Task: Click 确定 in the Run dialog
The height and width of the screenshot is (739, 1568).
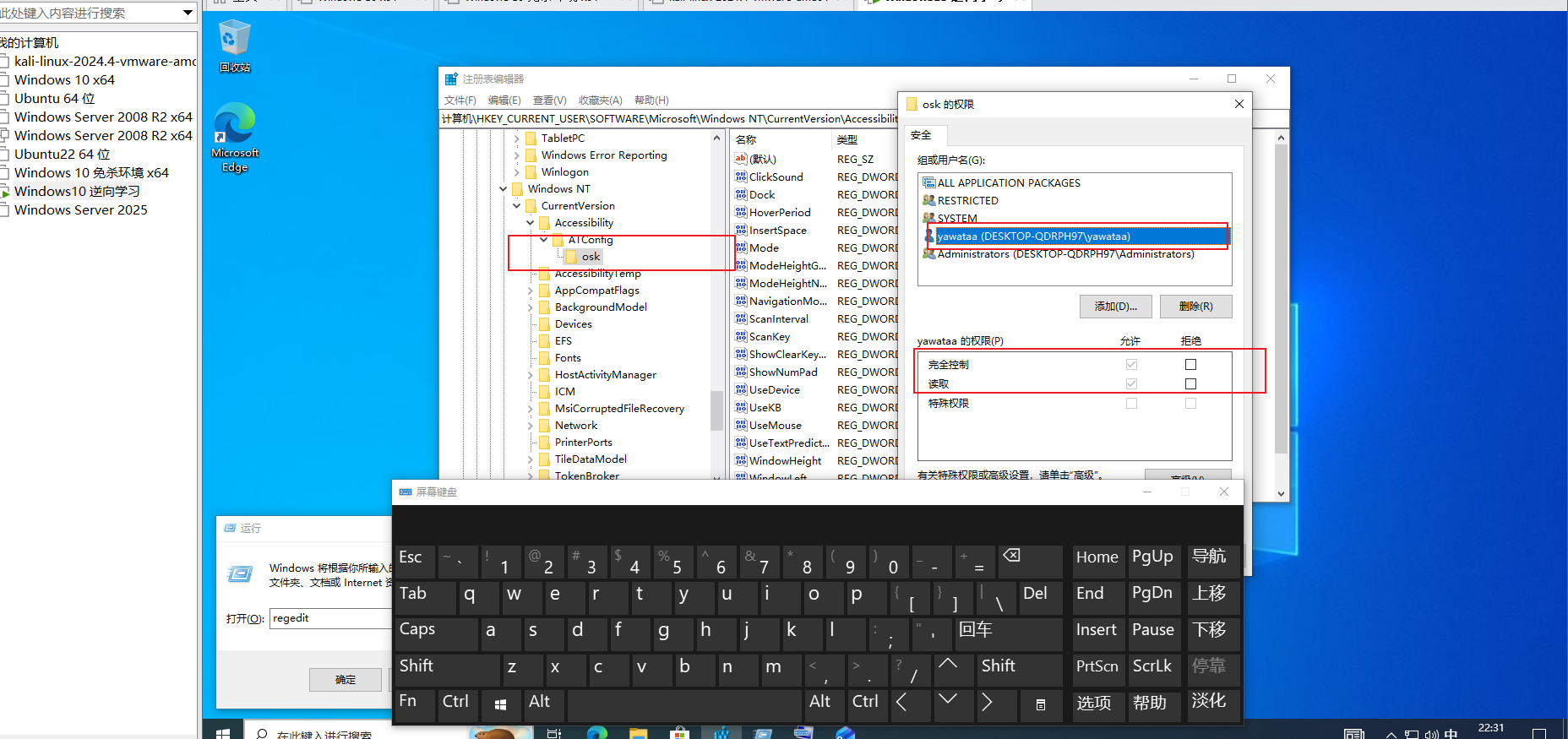Action: click(346, 680)
